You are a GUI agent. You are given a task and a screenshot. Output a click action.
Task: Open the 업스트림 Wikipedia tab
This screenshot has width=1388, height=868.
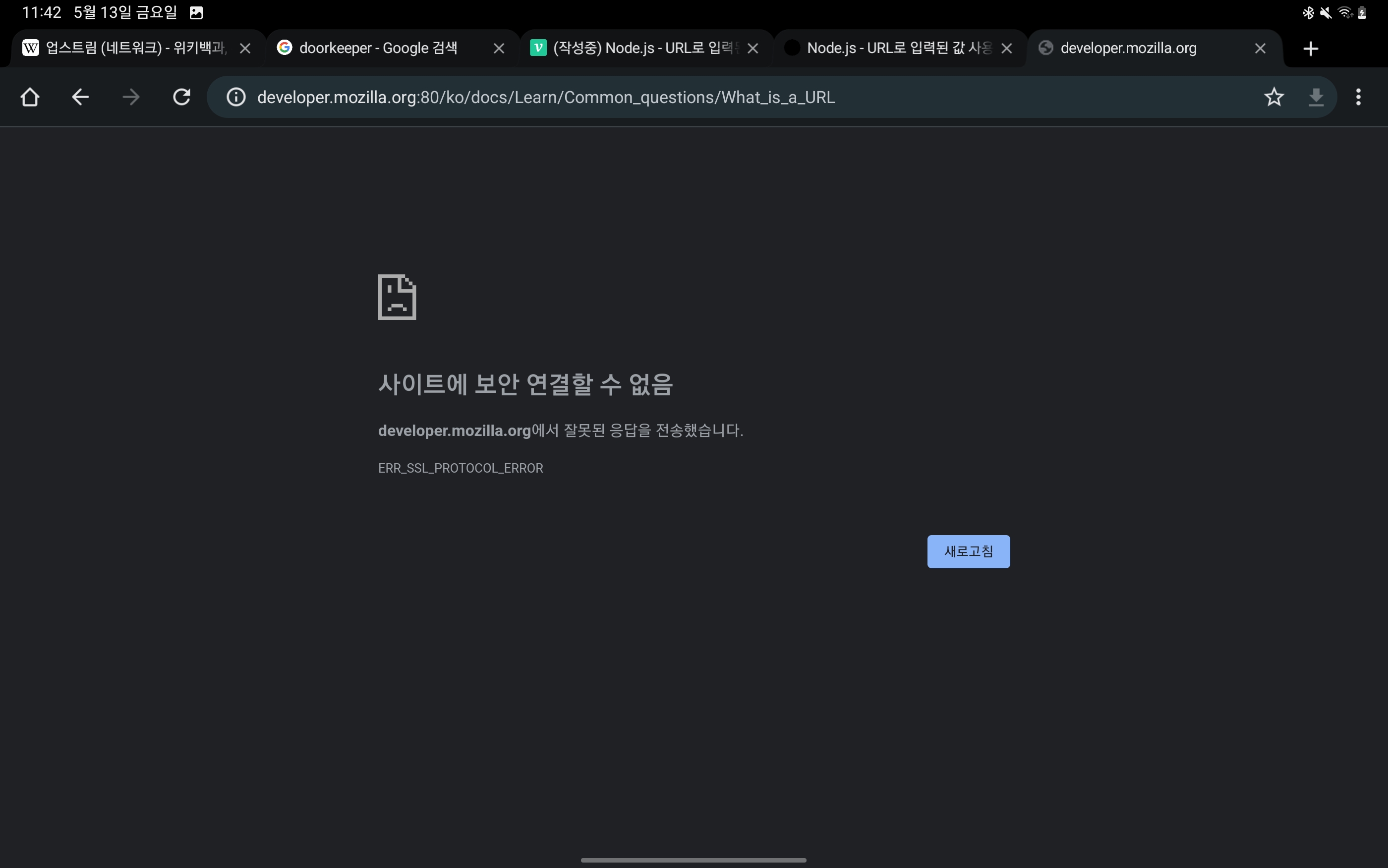132,48
